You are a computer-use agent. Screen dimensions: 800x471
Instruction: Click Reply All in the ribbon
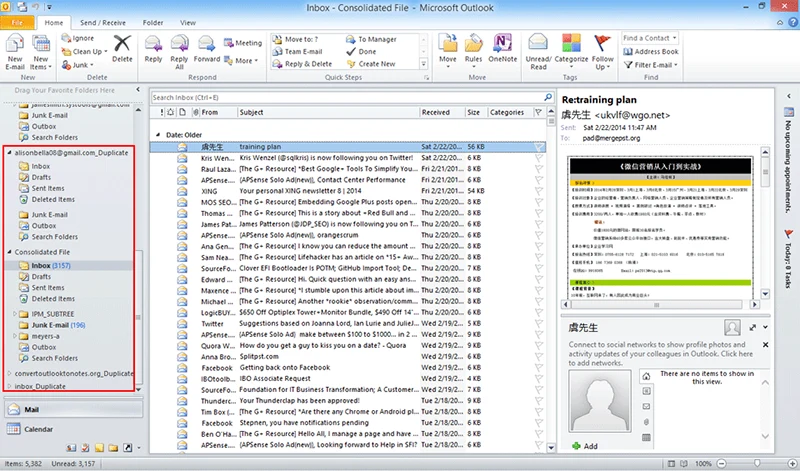(179, 52)
